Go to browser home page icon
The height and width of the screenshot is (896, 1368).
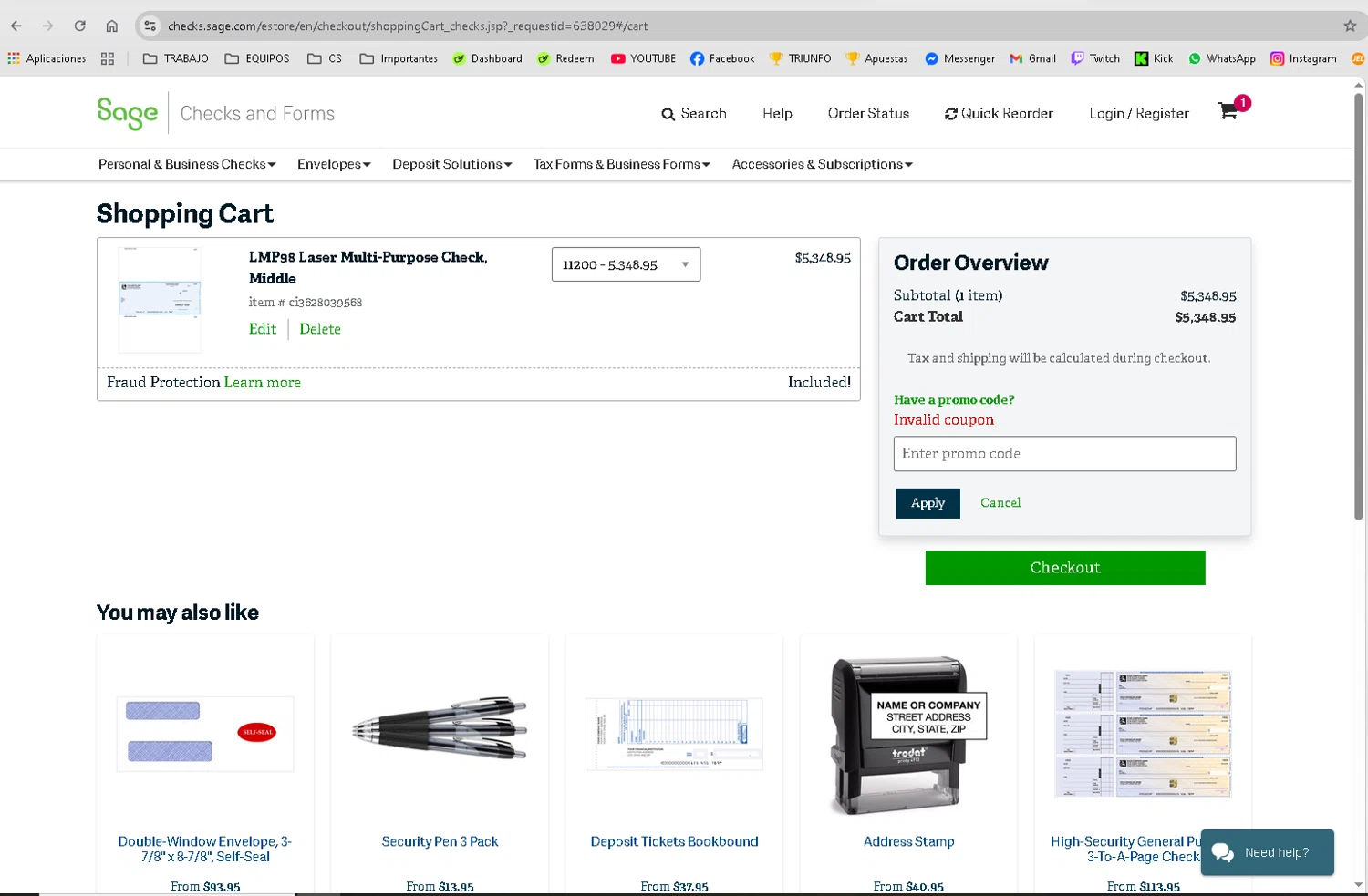(111, 26)
